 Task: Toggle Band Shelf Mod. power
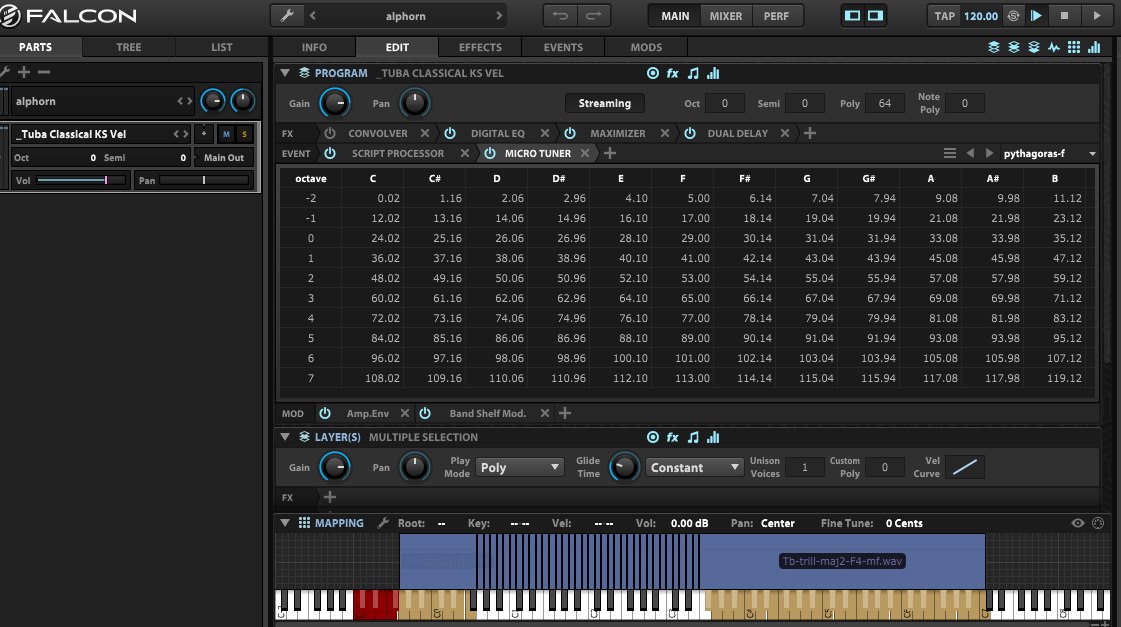point(425,413)
